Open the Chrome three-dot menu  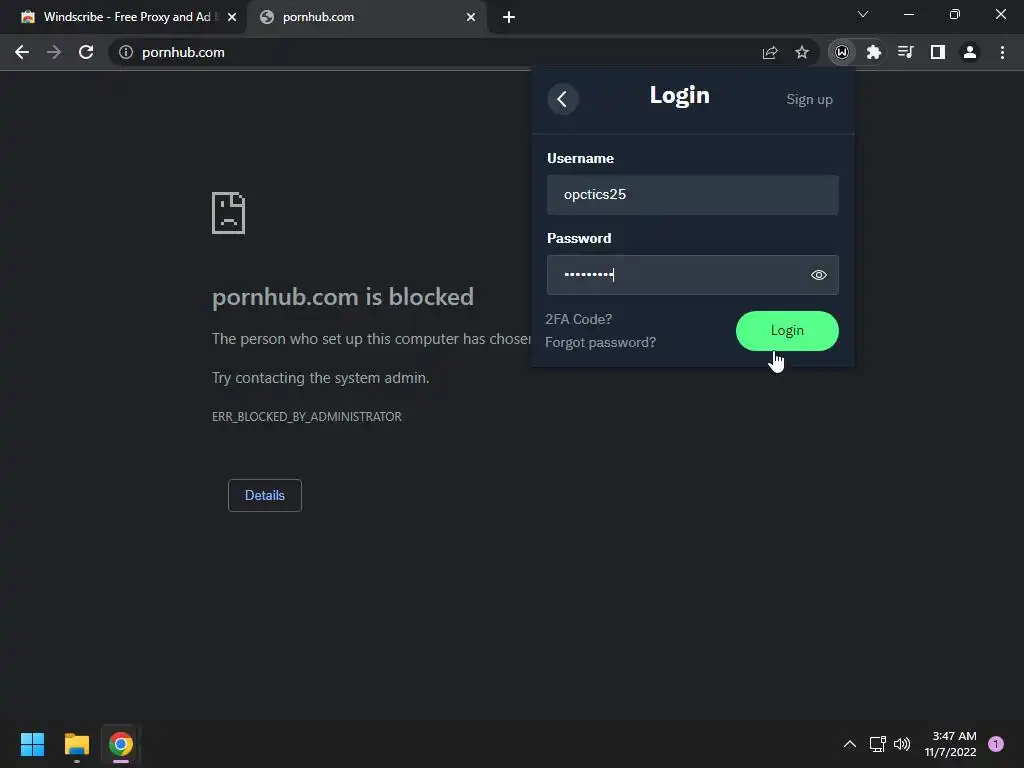1002,52
